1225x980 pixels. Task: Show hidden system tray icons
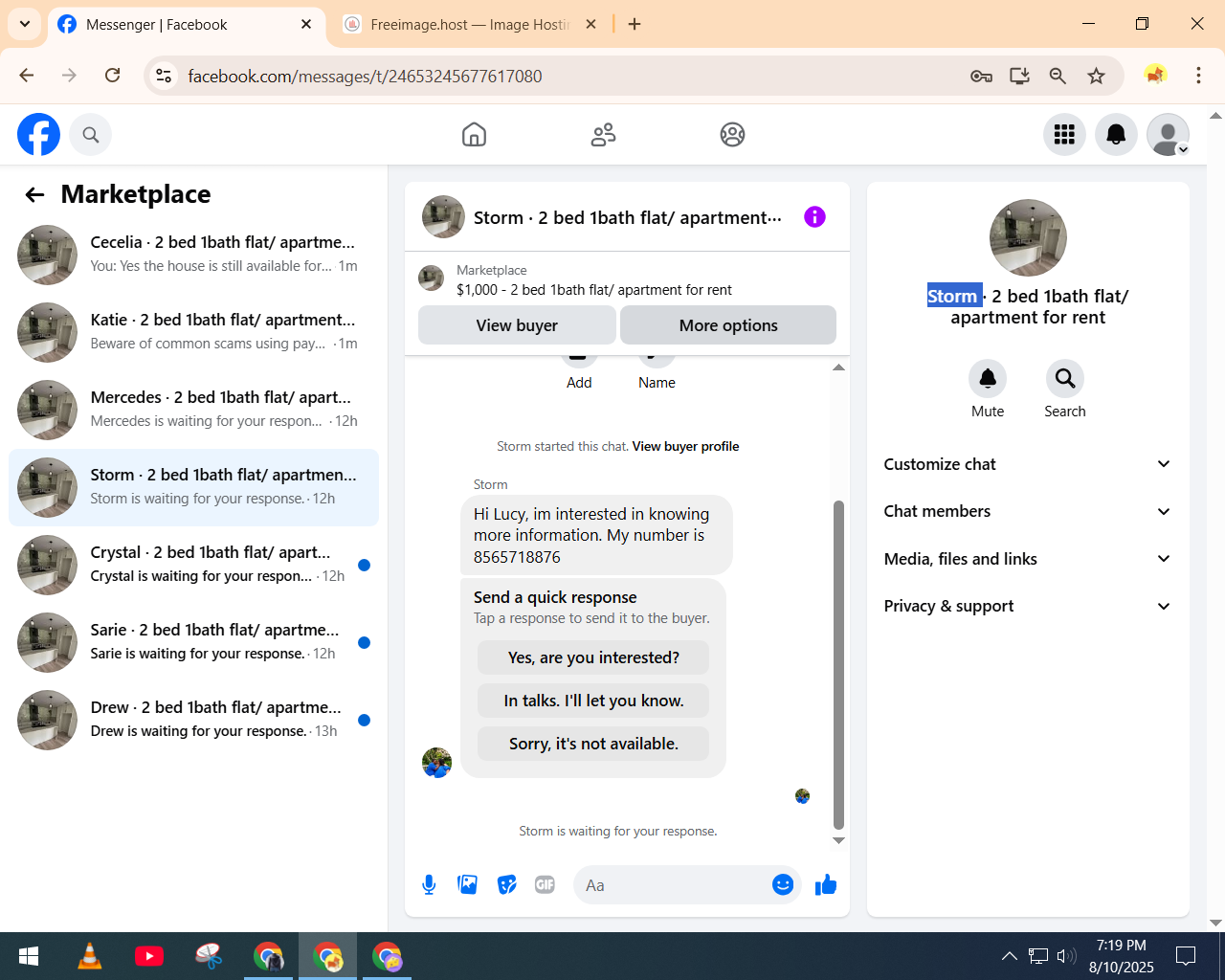1009,955
